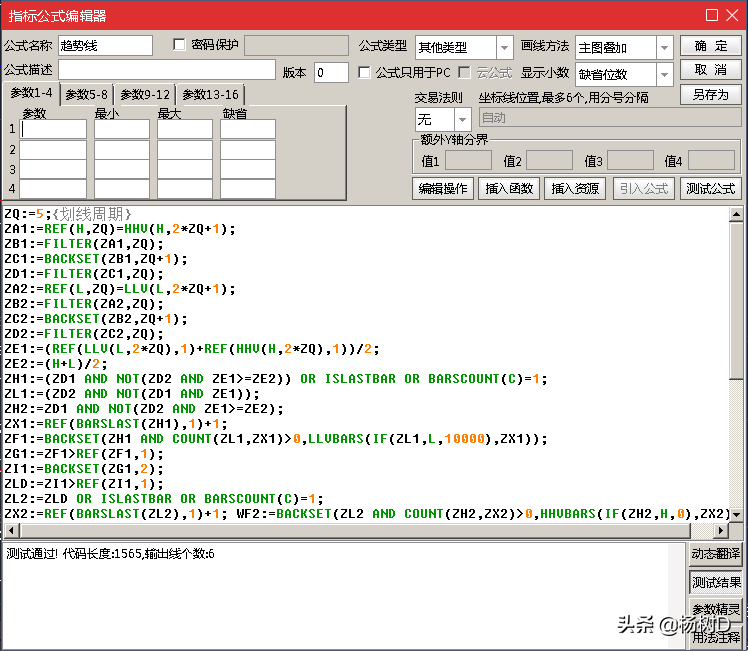This screenshot has height=651, width=748.
Task: Click the vertical scrollbar thumb in code editor
Action: pos(736,300)
